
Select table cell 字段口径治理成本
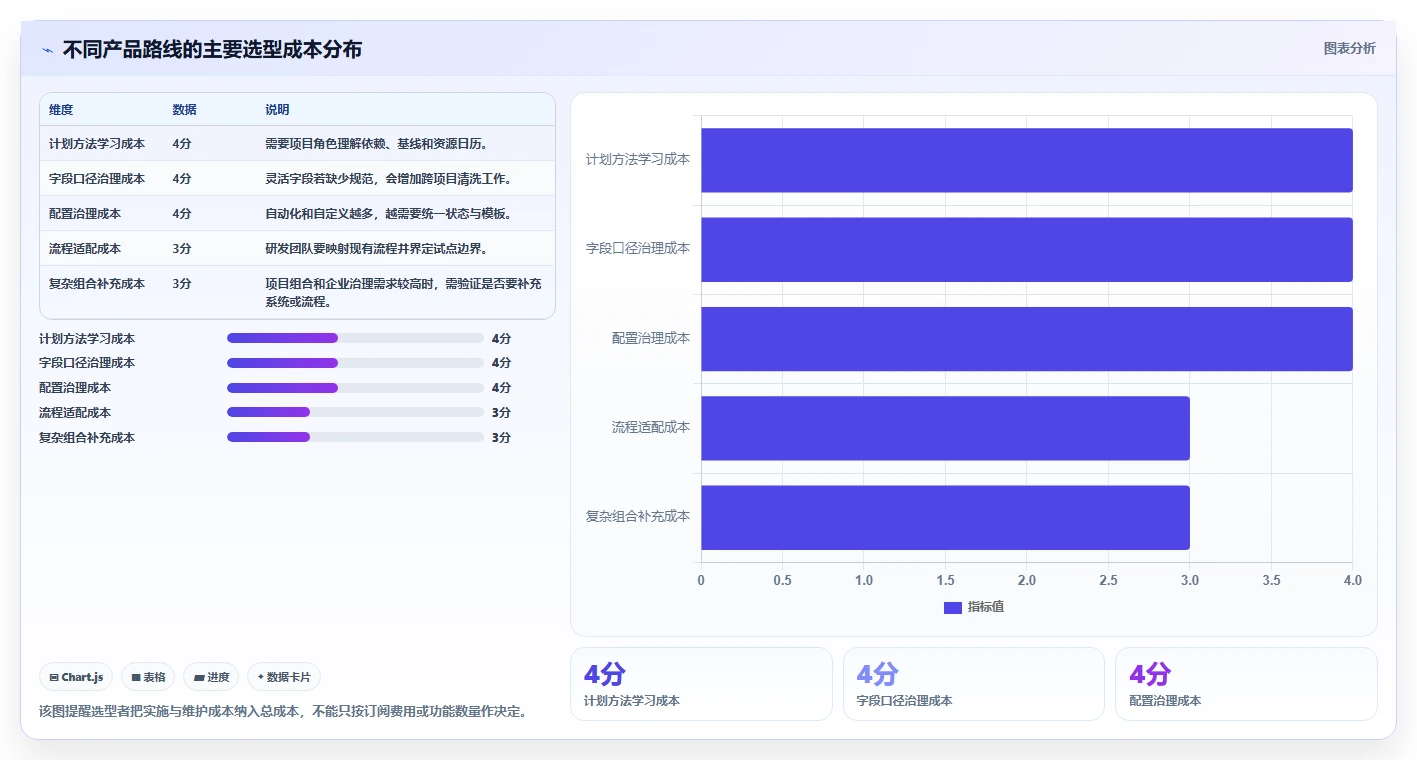[97, 179]
